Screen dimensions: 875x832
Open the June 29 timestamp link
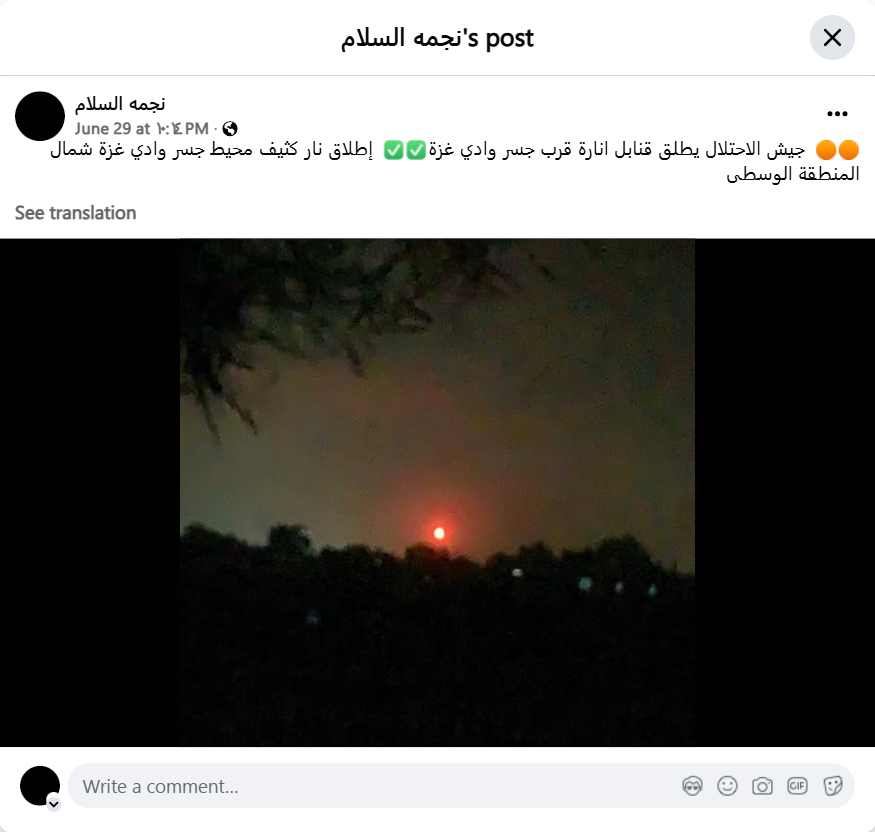coord(142,129)
